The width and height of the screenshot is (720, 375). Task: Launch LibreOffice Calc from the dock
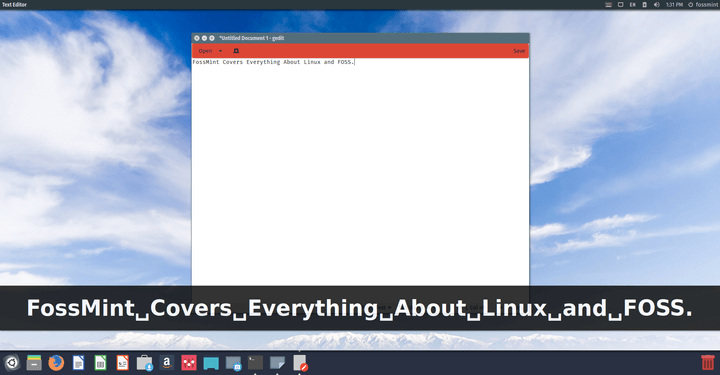pos(101,363)
